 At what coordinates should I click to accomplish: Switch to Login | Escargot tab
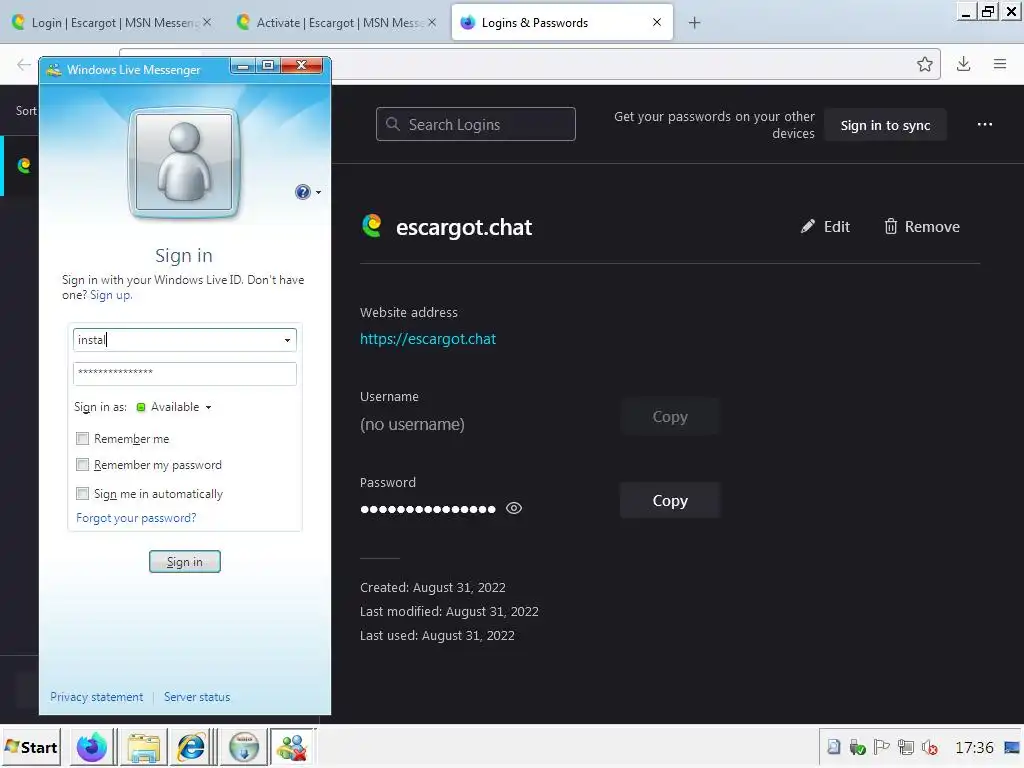111,22
